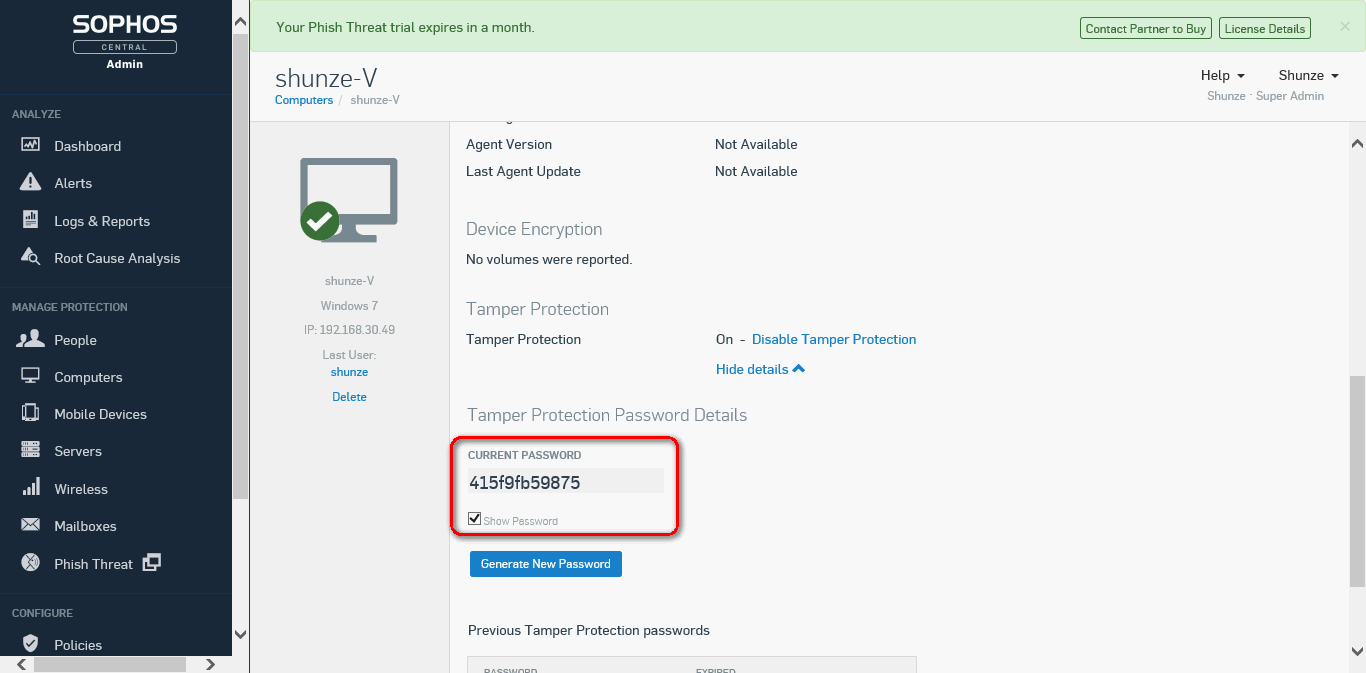
Task: Open Root Cause Analysis magnifier icon
Action: 31,257
